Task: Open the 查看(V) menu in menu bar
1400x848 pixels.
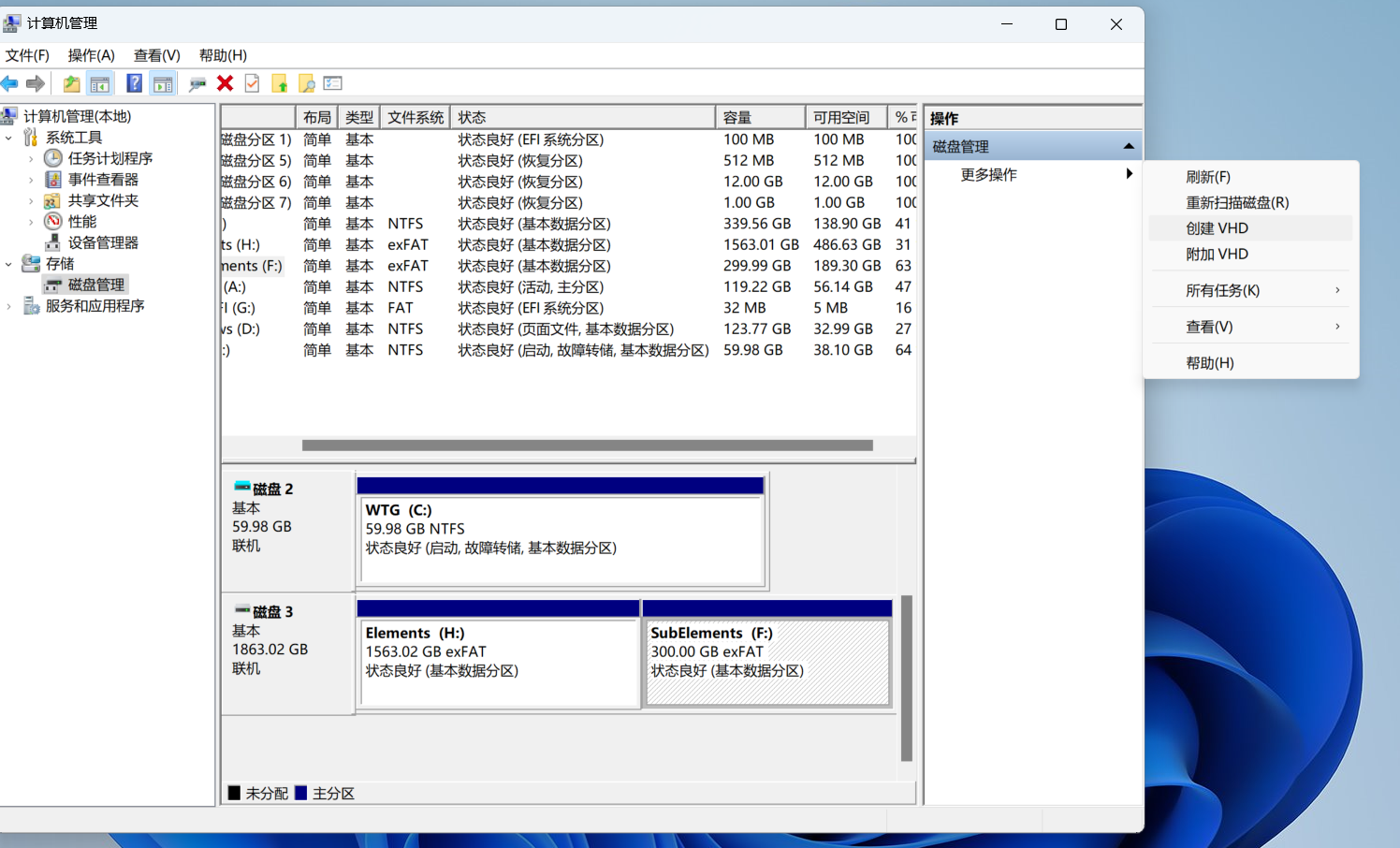Action: 157,55
